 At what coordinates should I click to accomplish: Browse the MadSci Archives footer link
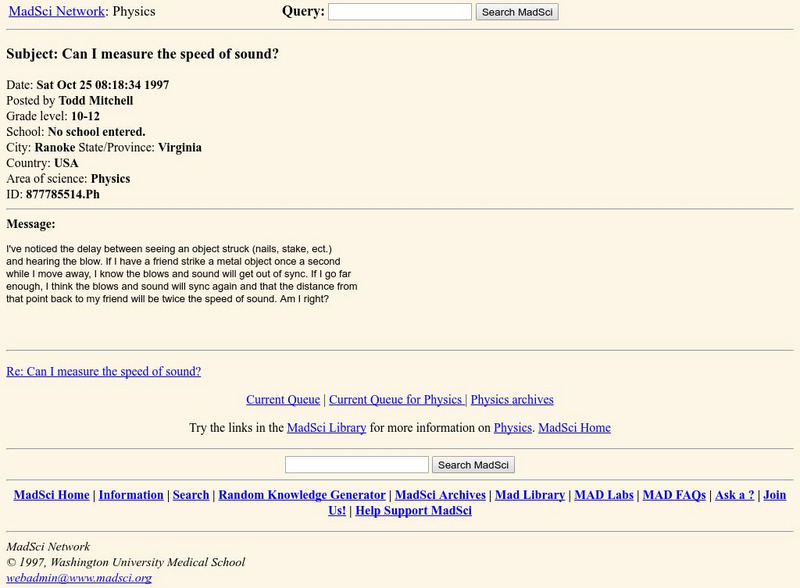tap(440, 495)
